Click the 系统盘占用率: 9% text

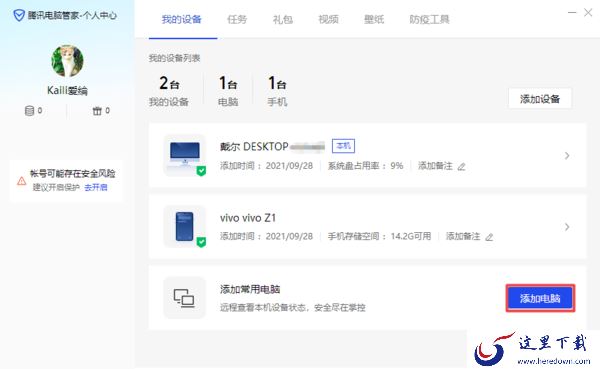365,166
